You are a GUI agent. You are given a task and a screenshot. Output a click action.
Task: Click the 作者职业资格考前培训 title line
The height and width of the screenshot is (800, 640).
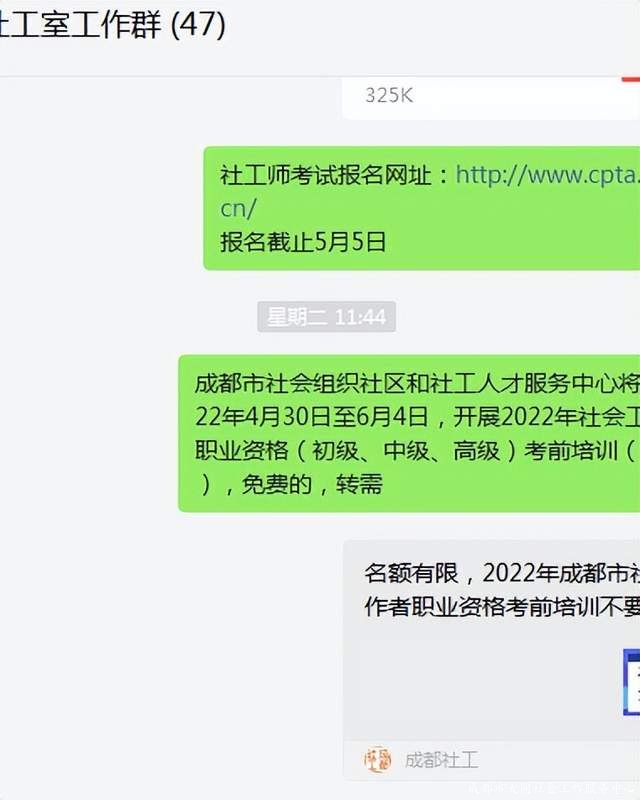[502, 607]
